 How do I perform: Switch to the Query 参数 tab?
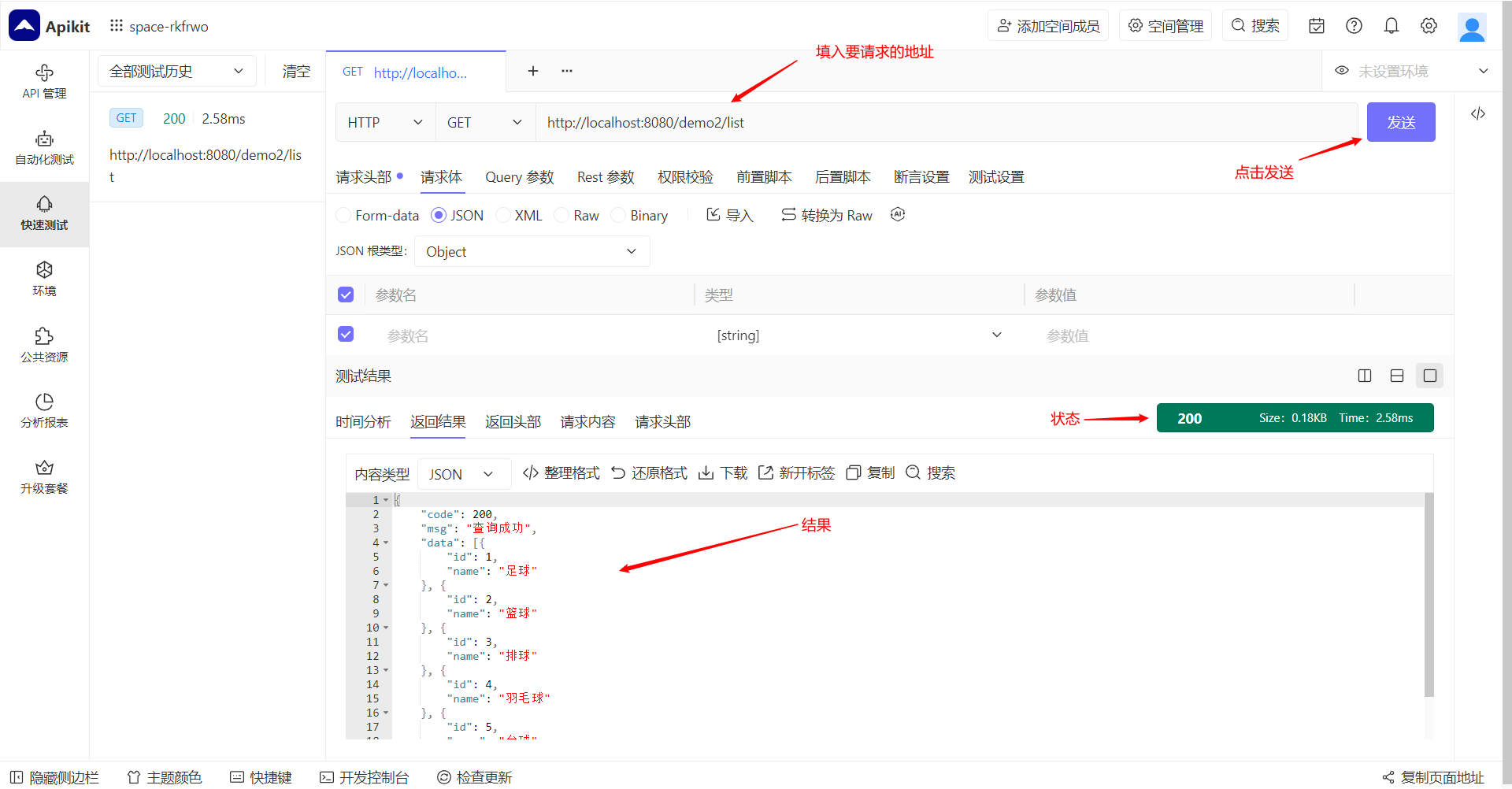pyautogui.click(x=519, y=177)
